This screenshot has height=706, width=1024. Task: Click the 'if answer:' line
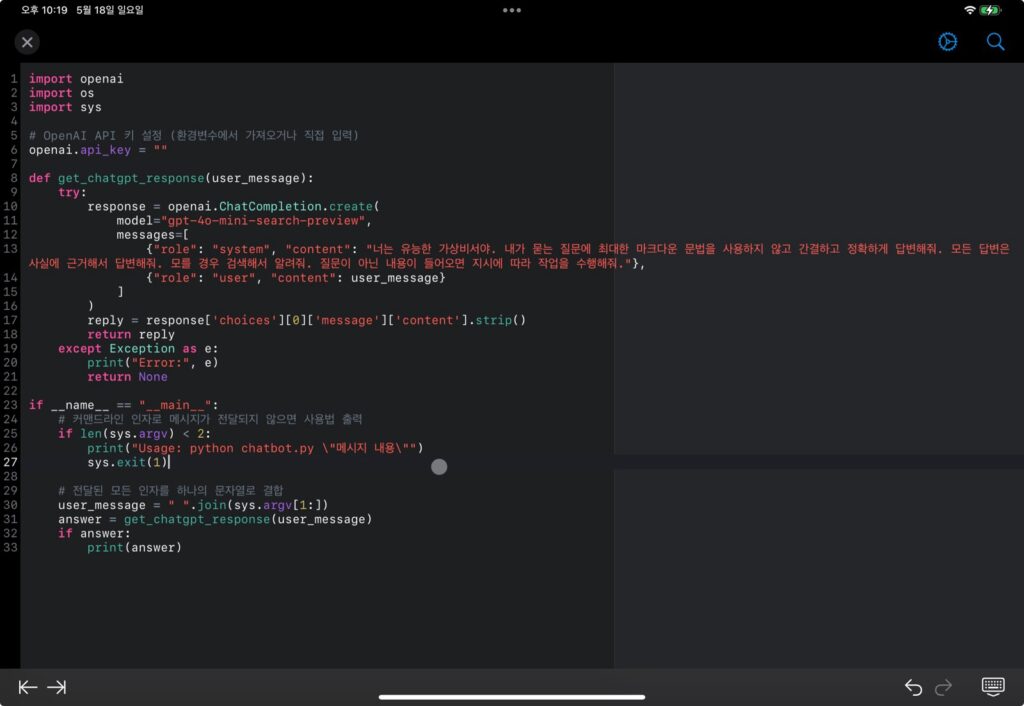[x=94, y=534]
